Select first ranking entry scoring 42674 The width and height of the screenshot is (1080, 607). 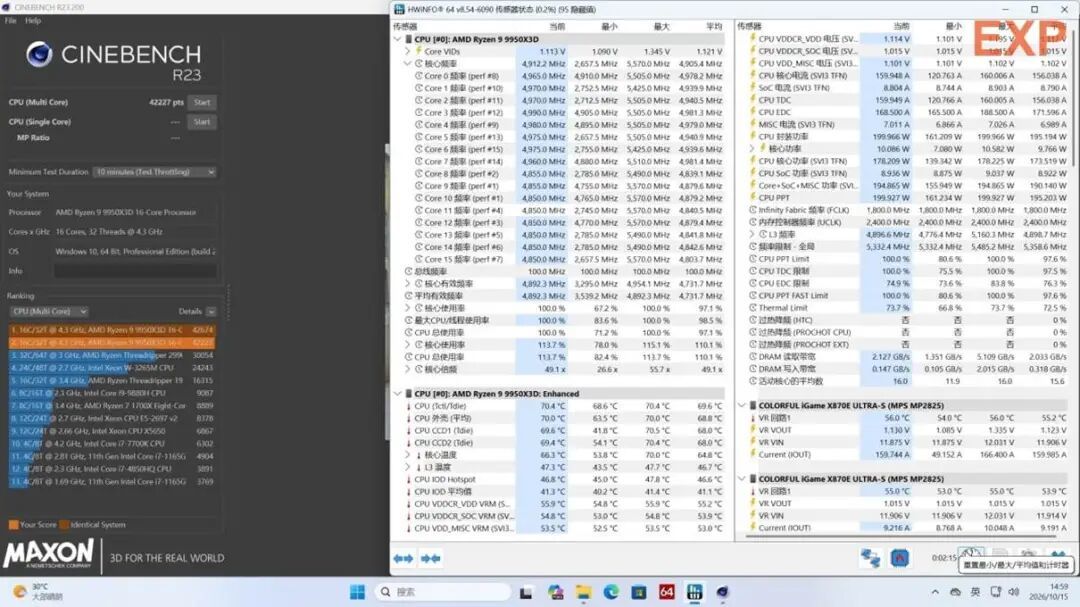[112, 330]
